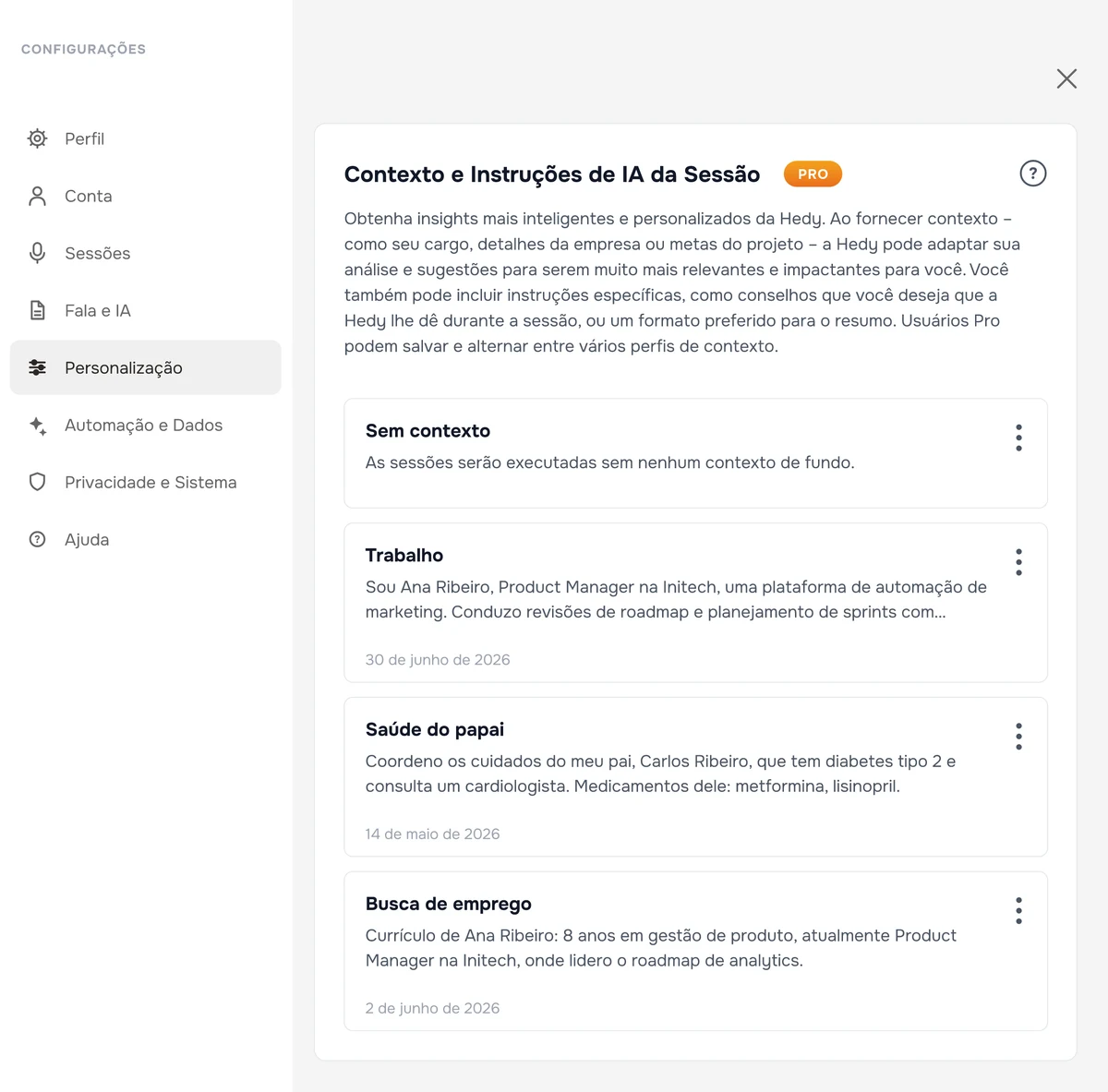
Task: Select the Sem contexto title
Action: (x=428, y=431)
